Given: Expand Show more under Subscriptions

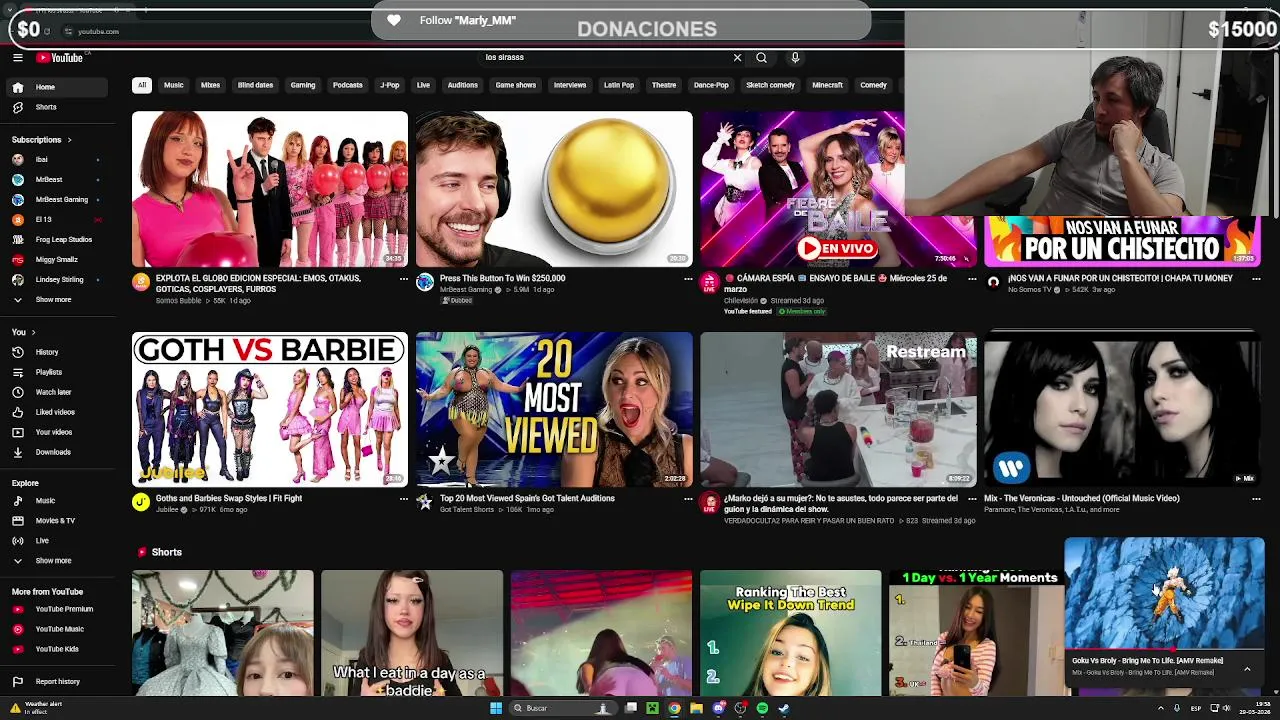Looking at the screenshot, I should (55, 299).
